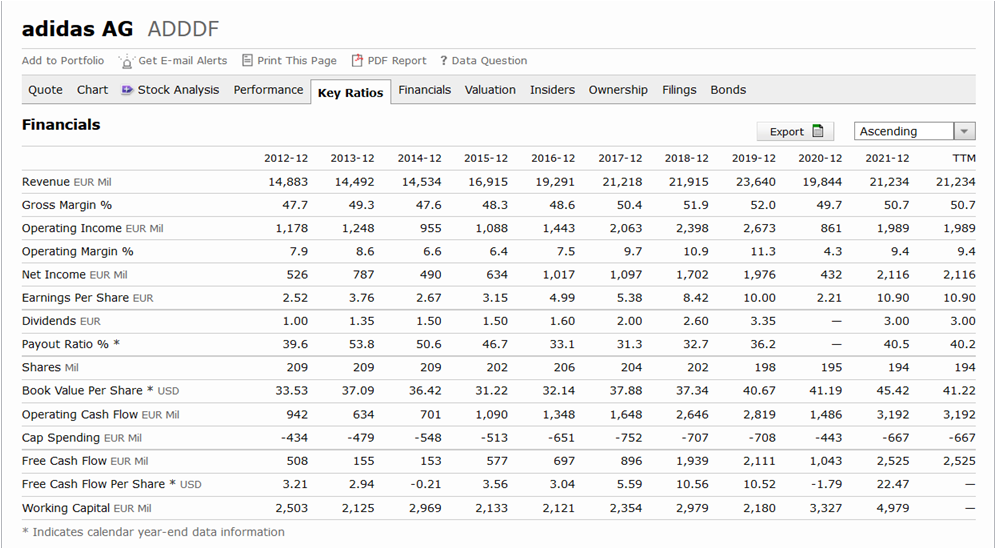This screenshot has width=996, height=549.
Task: Select the Key Ratios tab
Action: click(350, 93)
